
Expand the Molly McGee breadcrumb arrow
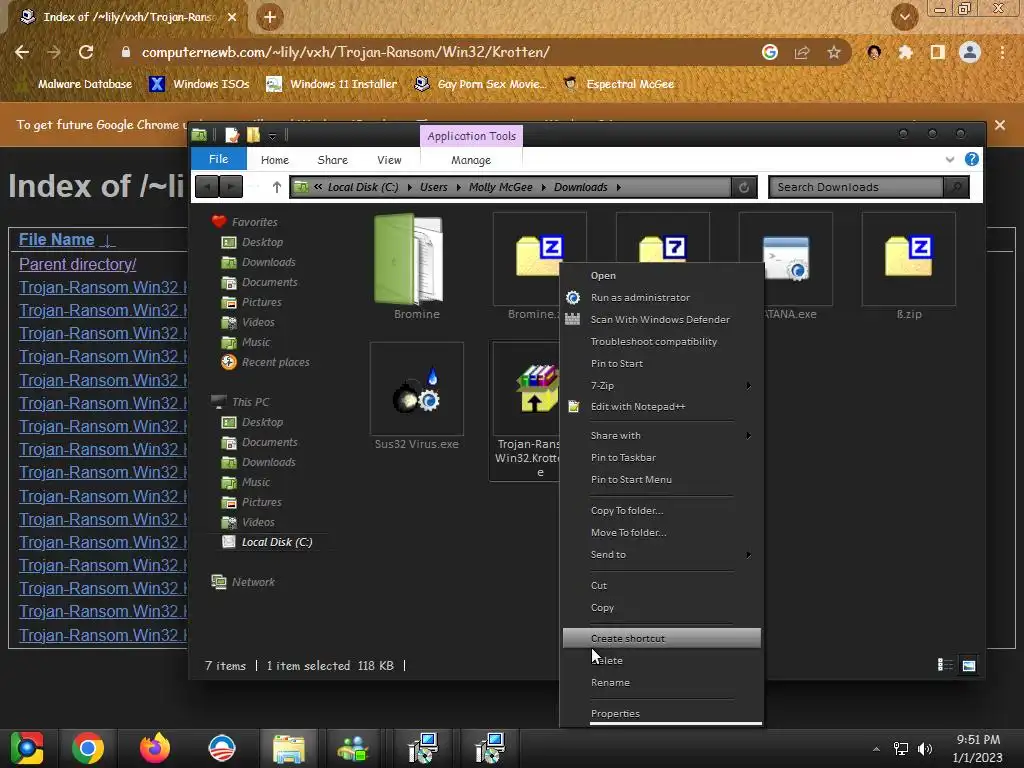coord(543,187)
